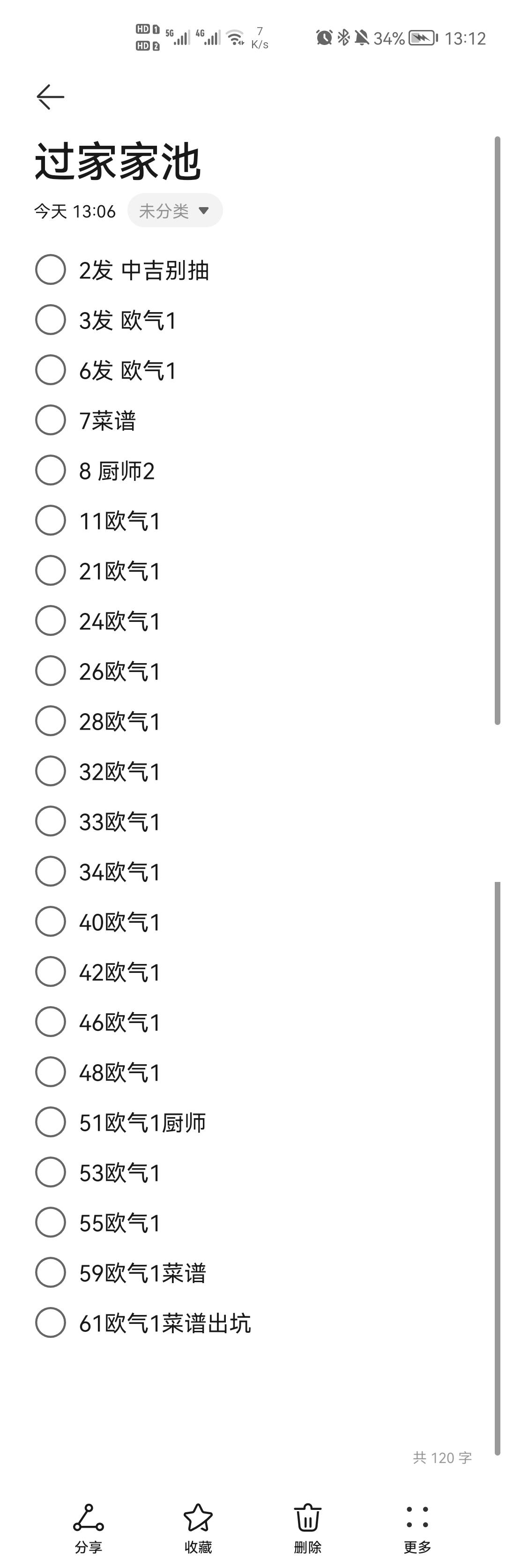Open the four-dot more options icon
The width and height of the screenshot is (506, 1568).
pyautogui.click(x=417, y=1517)
